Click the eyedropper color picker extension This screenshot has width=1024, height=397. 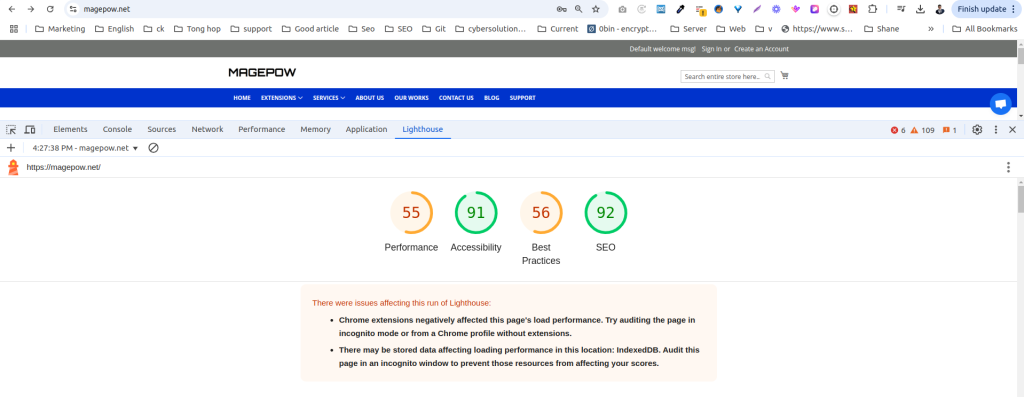click(x=680, y=9)
